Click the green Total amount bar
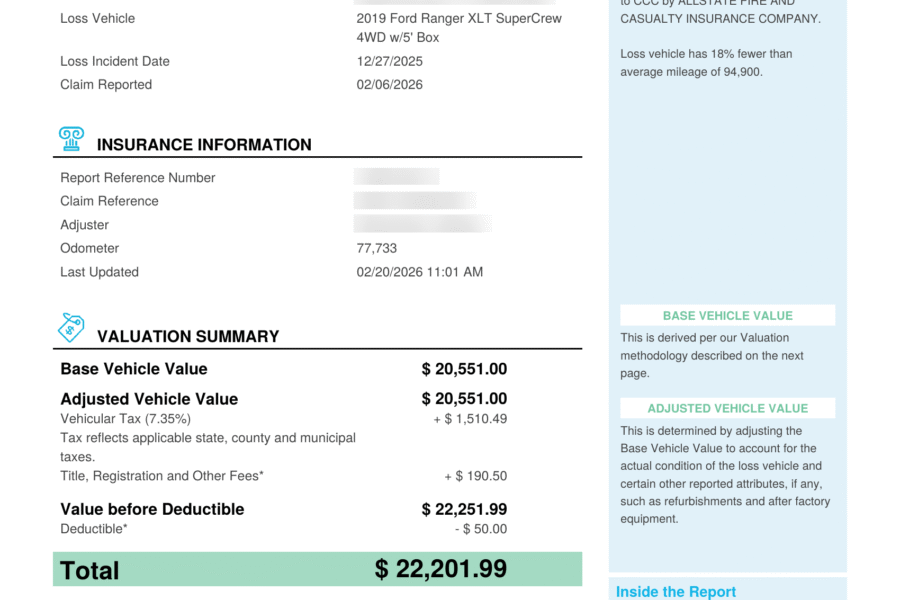 coord(317,569)
